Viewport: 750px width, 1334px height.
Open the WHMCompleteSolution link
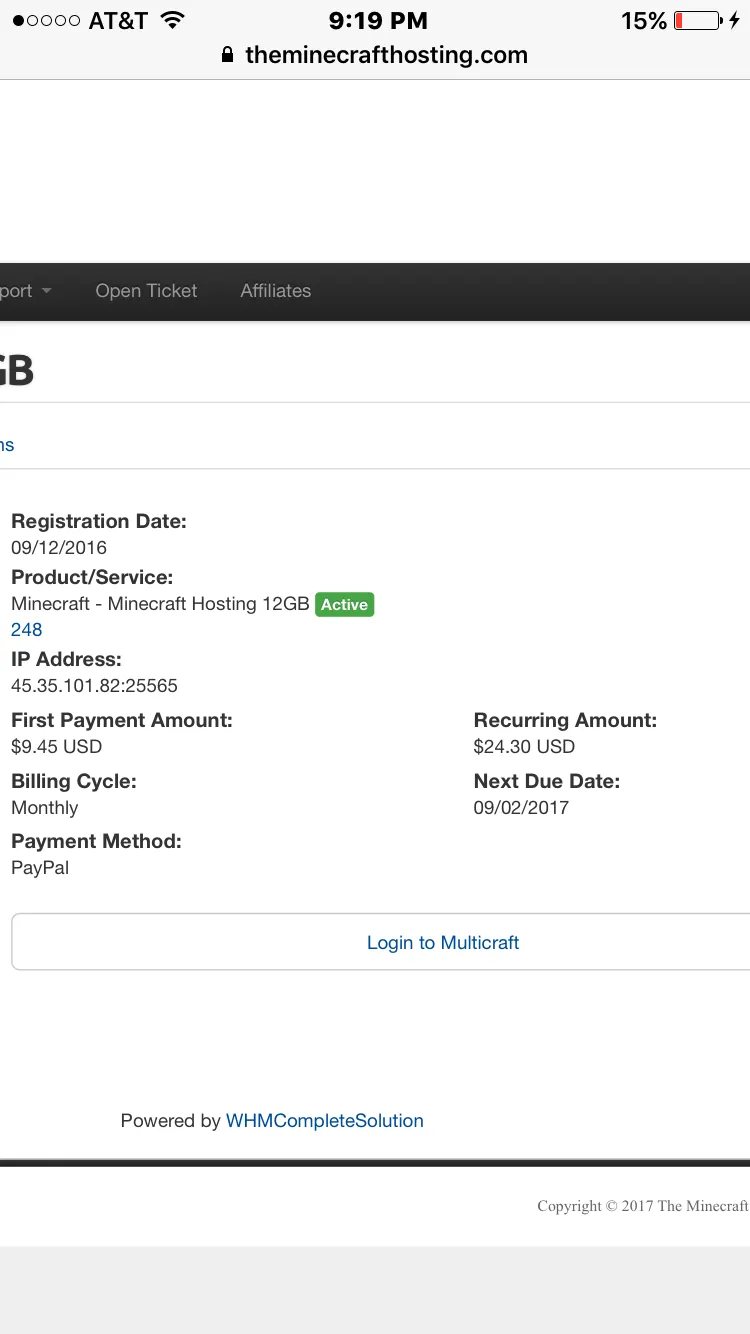point(325,1121)
